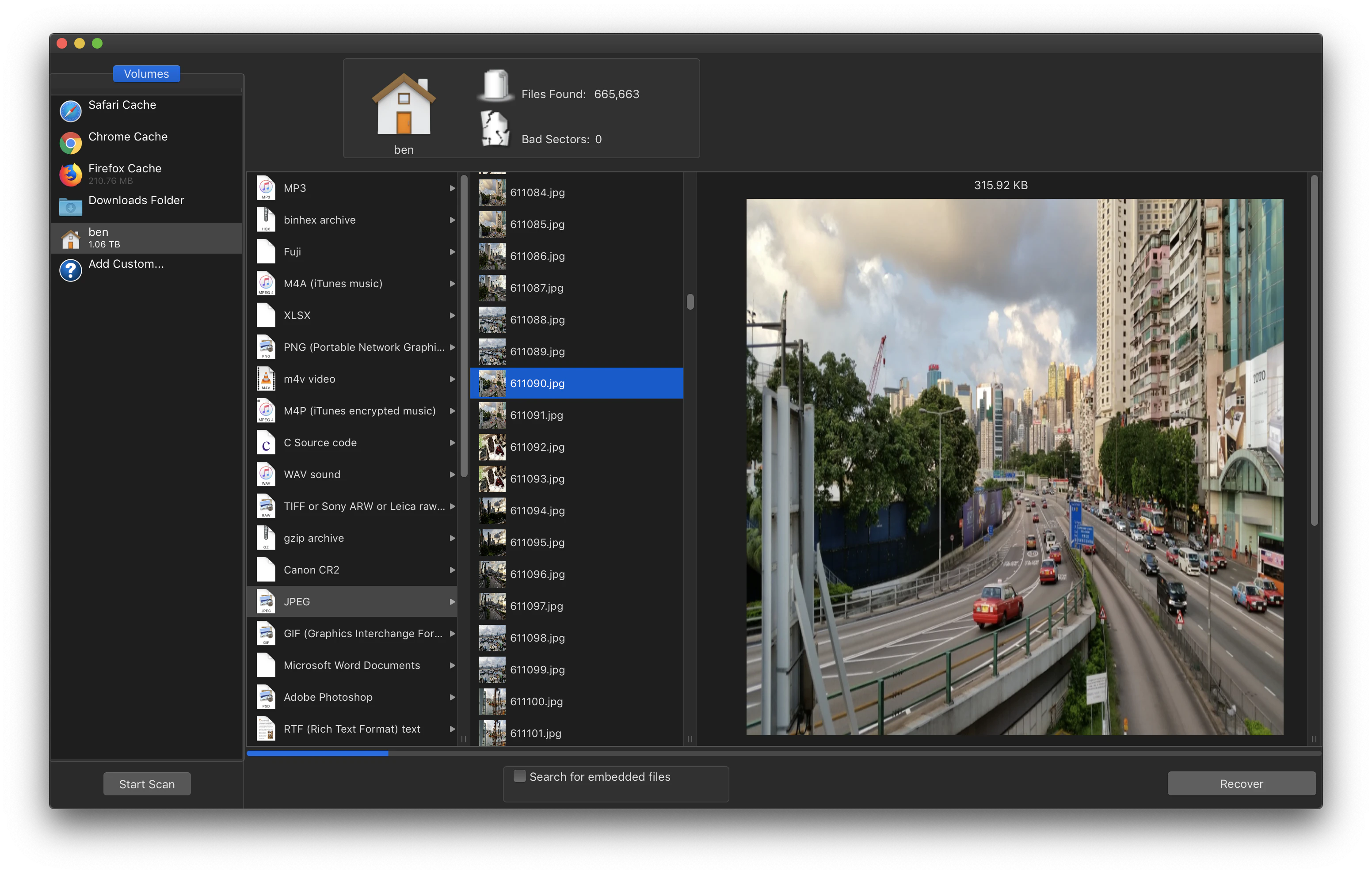Select the 611095.jpg thumbnail
The image size is (1372, 874).
(x=492, y=543)
